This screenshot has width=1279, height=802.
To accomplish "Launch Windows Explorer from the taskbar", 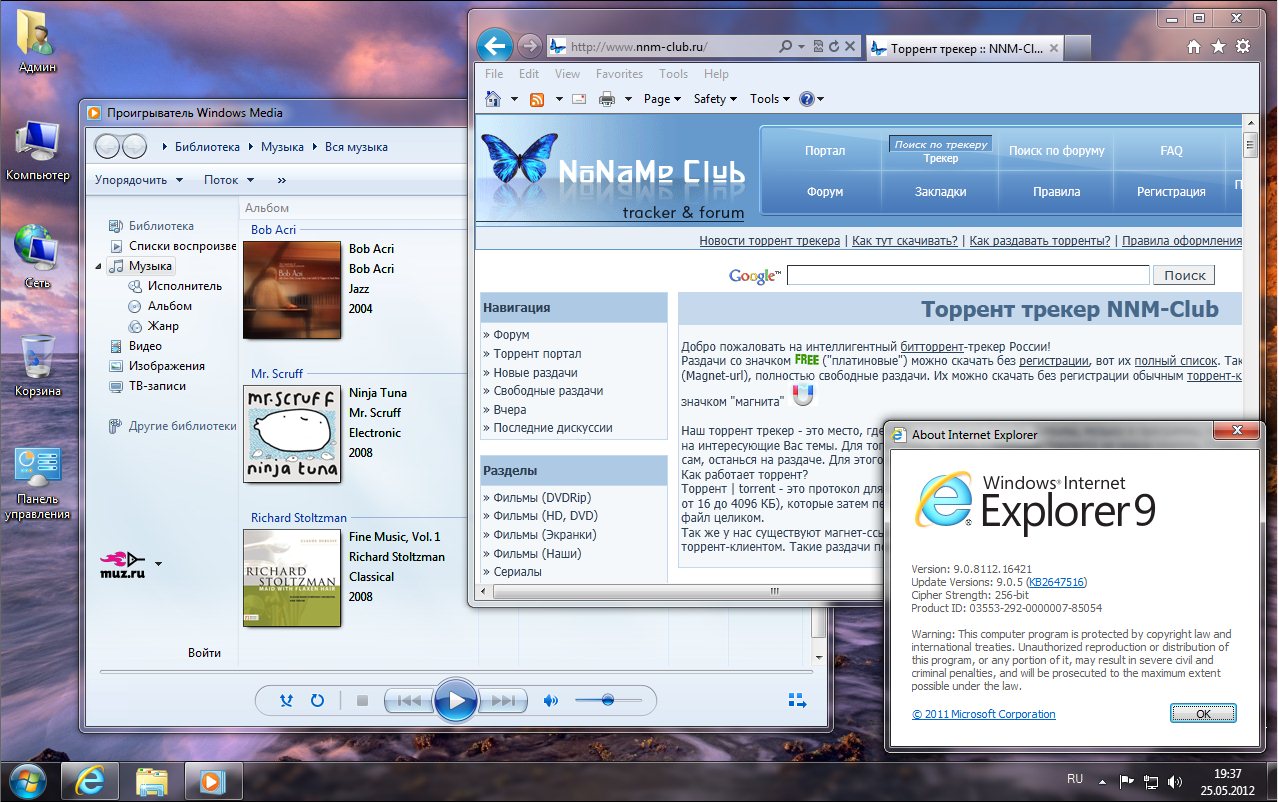I will [x=152, y=779].
